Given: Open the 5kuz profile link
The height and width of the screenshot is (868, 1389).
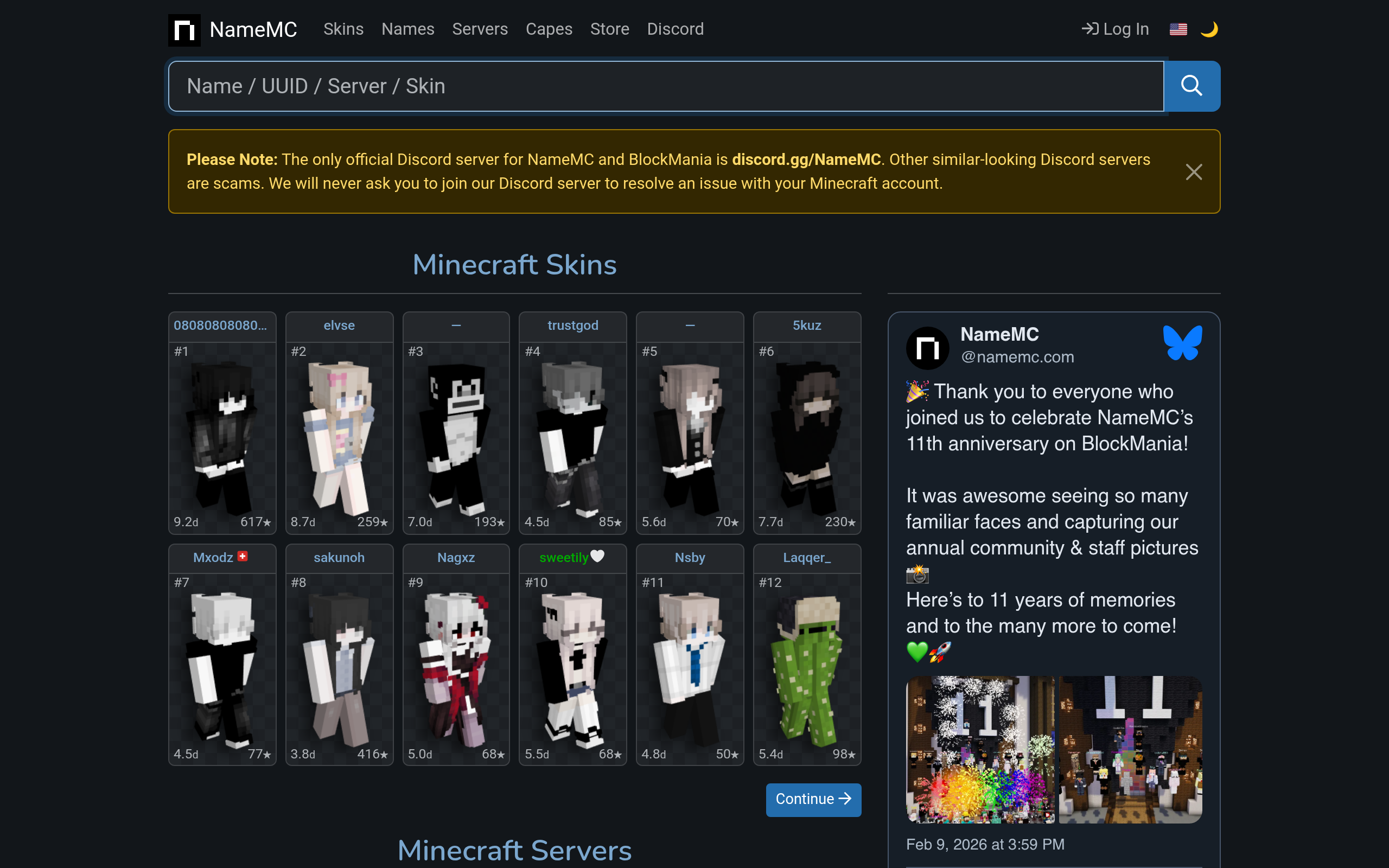Looking at the screenshot, I should click(x=807, y=325).
